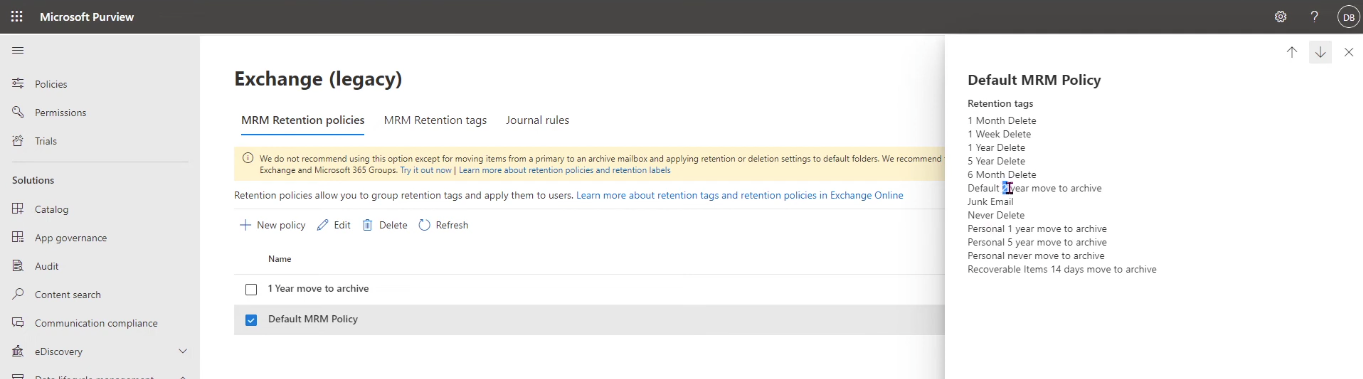Click the Never Delete tag text
The height and width of the screenshot is (379, 1363).
point(996,215)
